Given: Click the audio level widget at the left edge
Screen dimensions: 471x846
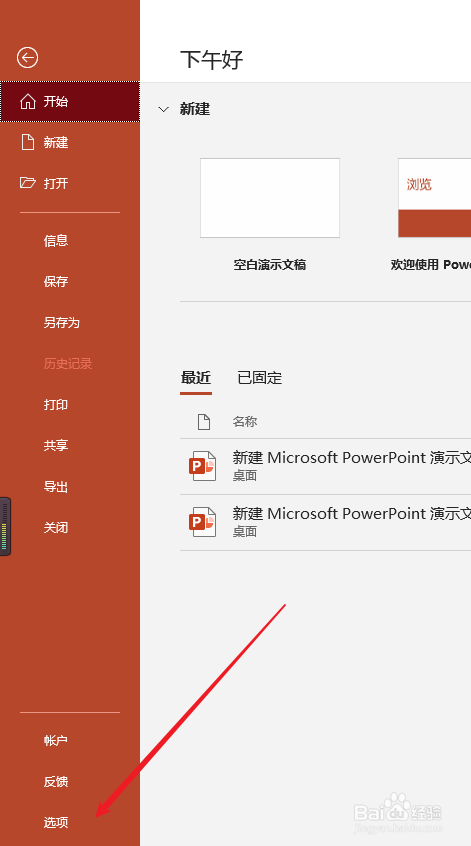Looking at the screenshot, I should pyautogui.click(x=5, y=526).
